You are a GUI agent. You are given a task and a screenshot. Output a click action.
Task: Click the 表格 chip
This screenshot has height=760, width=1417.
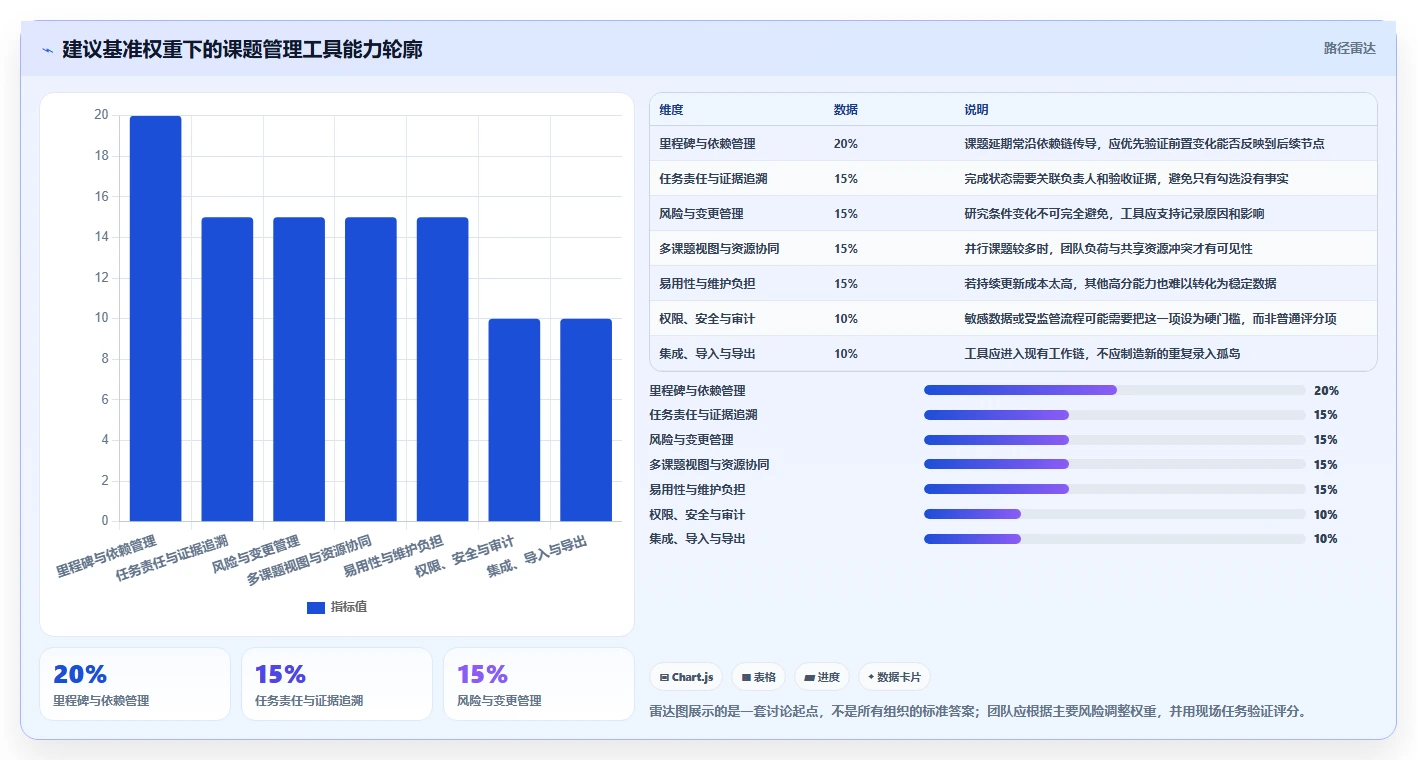pos(759,677)
